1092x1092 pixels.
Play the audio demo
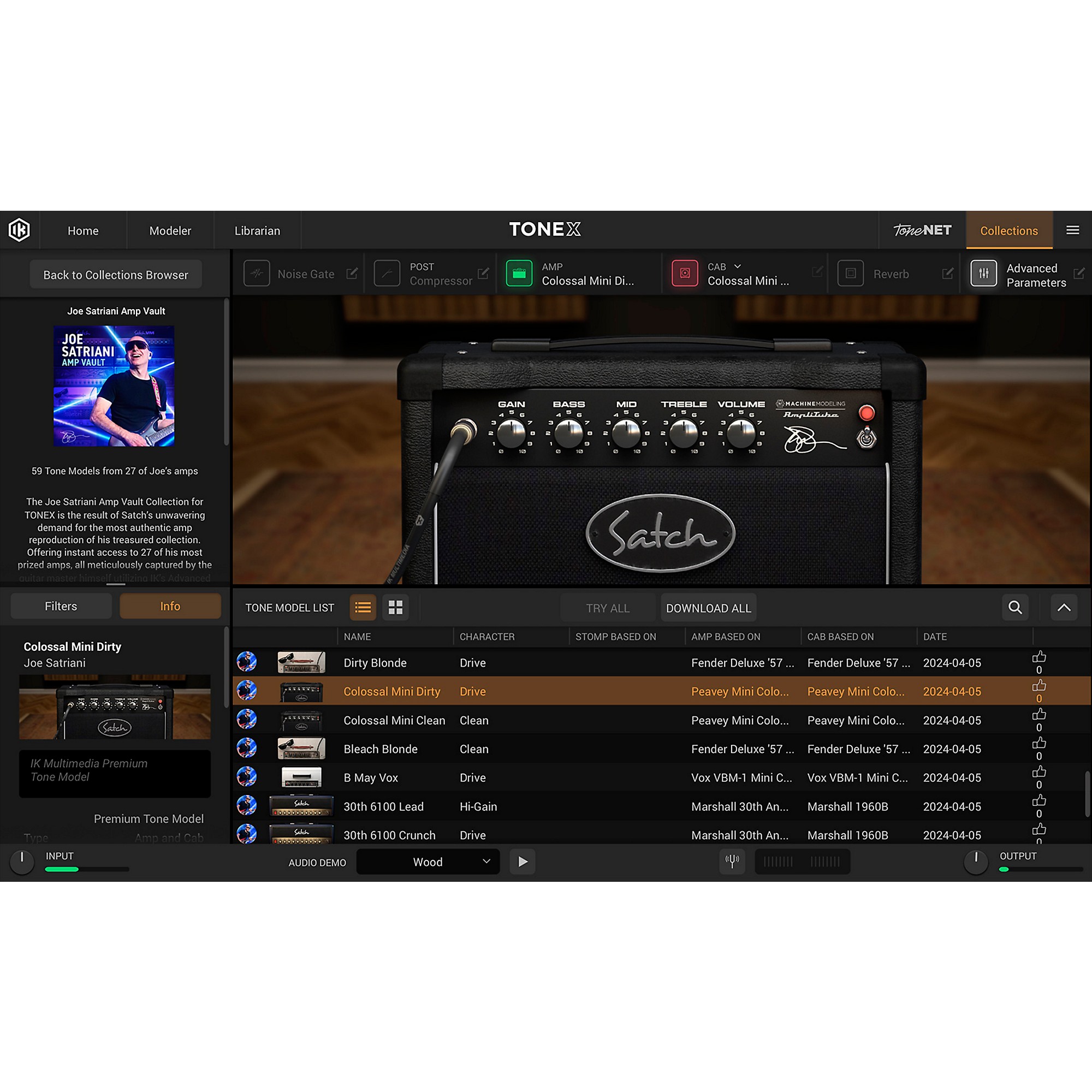[x=523, y=862]
